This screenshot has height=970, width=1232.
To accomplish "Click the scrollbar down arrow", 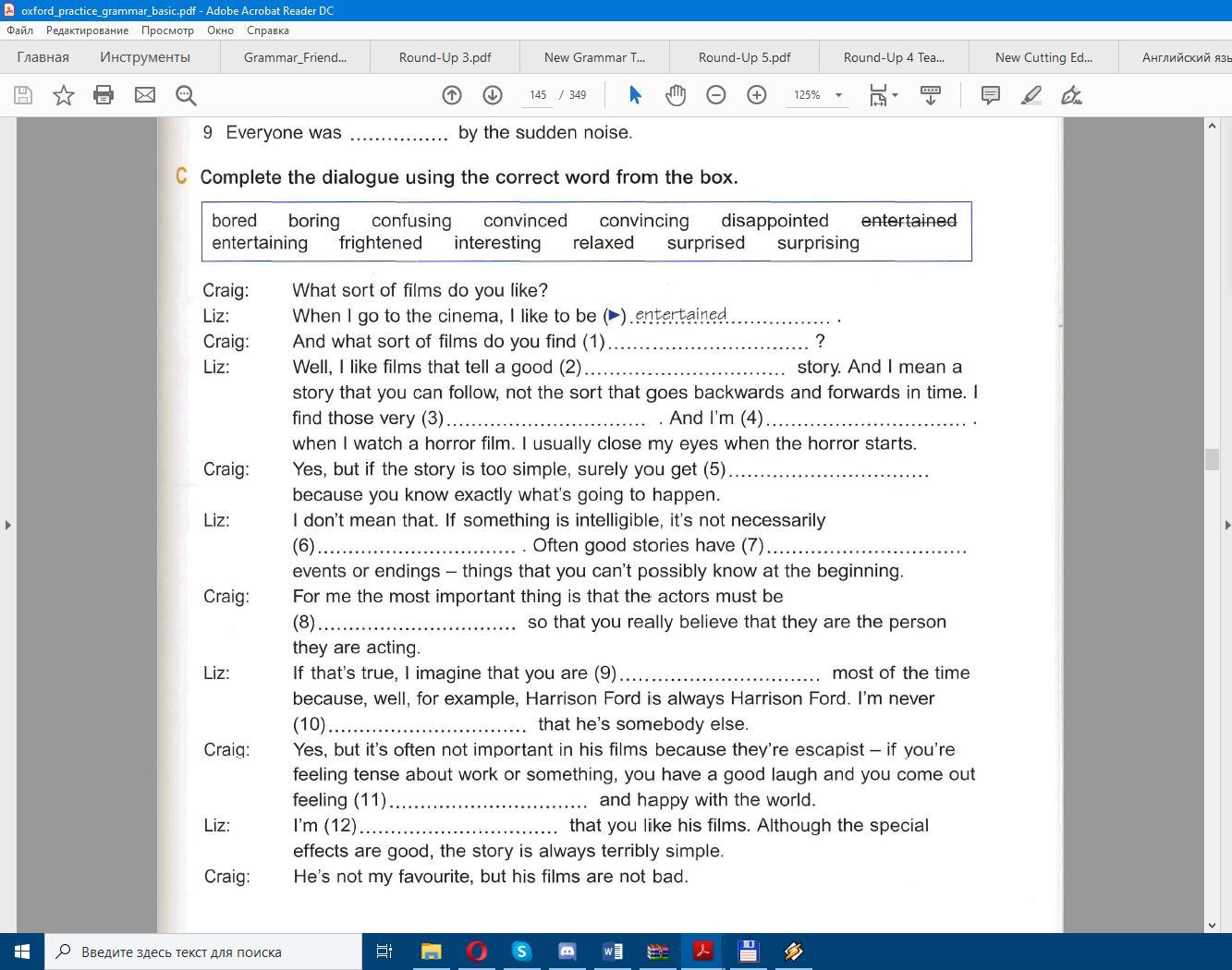I will [x=1212, y=925].
